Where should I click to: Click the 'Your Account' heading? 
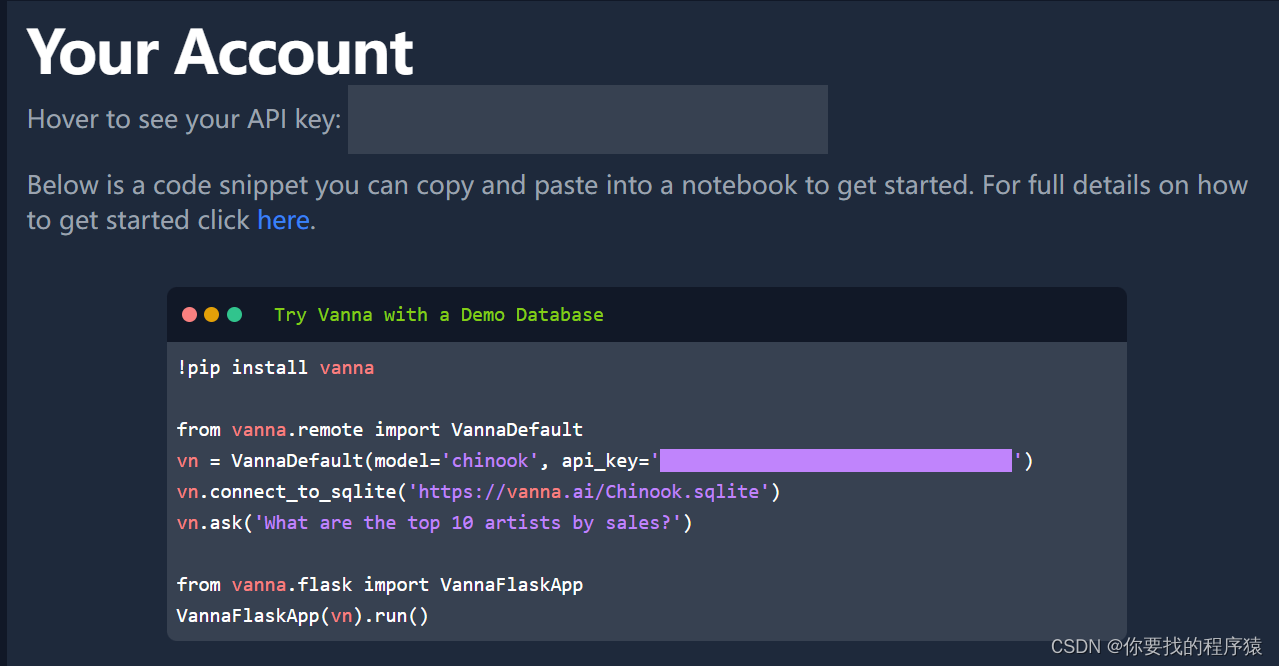[x=220, y=52]
